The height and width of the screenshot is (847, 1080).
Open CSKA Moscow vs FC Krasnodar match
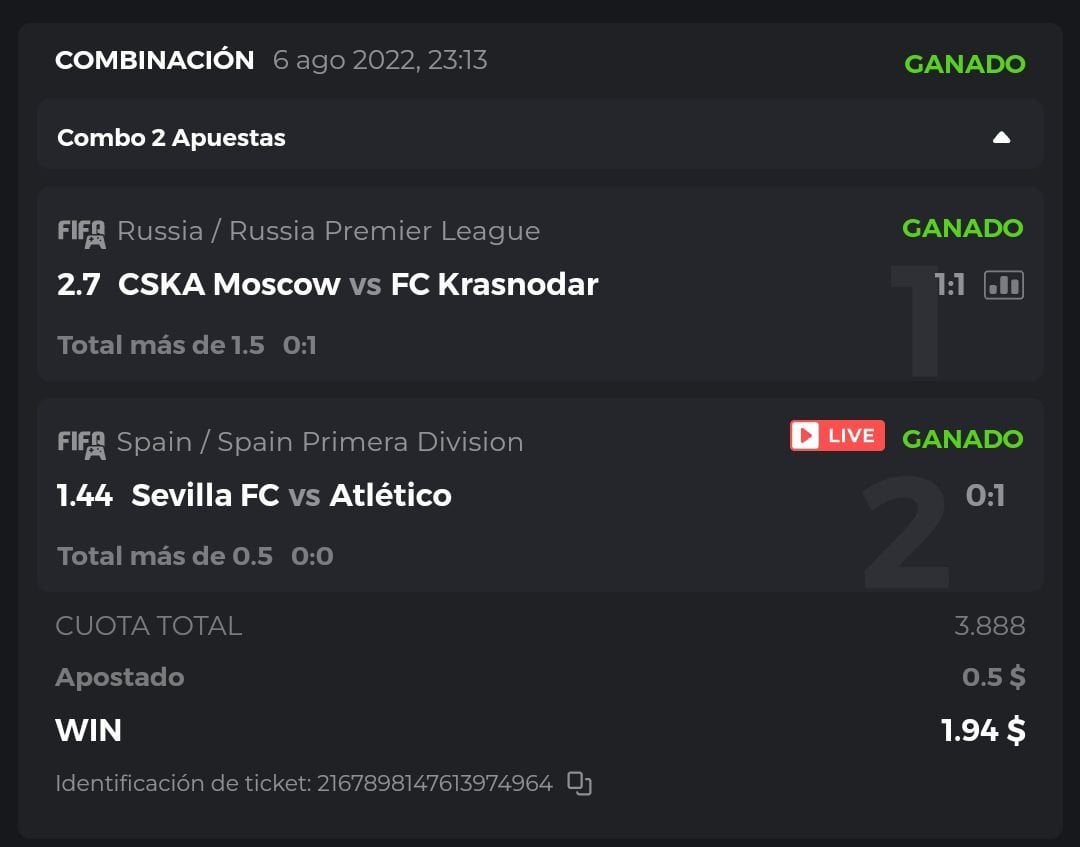coord(358,285)
